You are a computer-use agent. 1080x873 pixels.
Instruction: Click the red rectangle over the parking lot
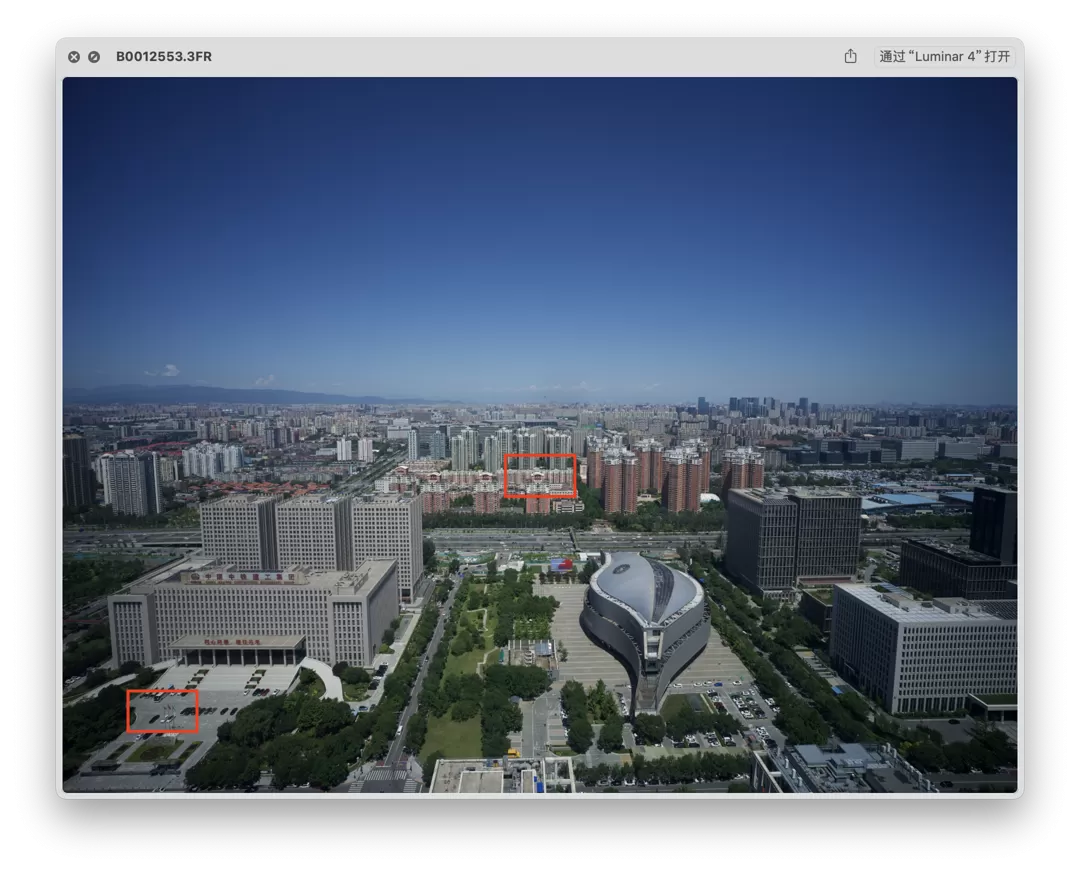click(162, 711)
